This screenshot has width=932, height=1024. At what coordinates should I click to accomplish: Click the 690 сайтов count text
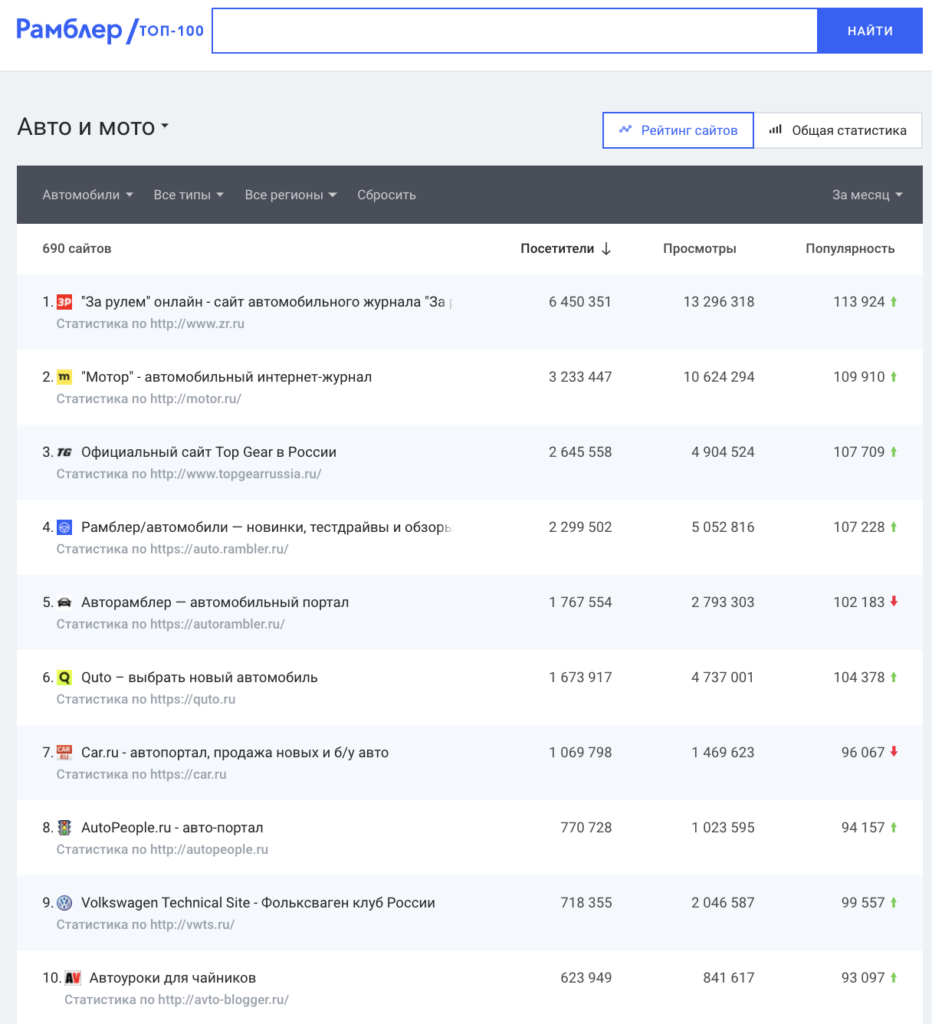pos(76,249)
